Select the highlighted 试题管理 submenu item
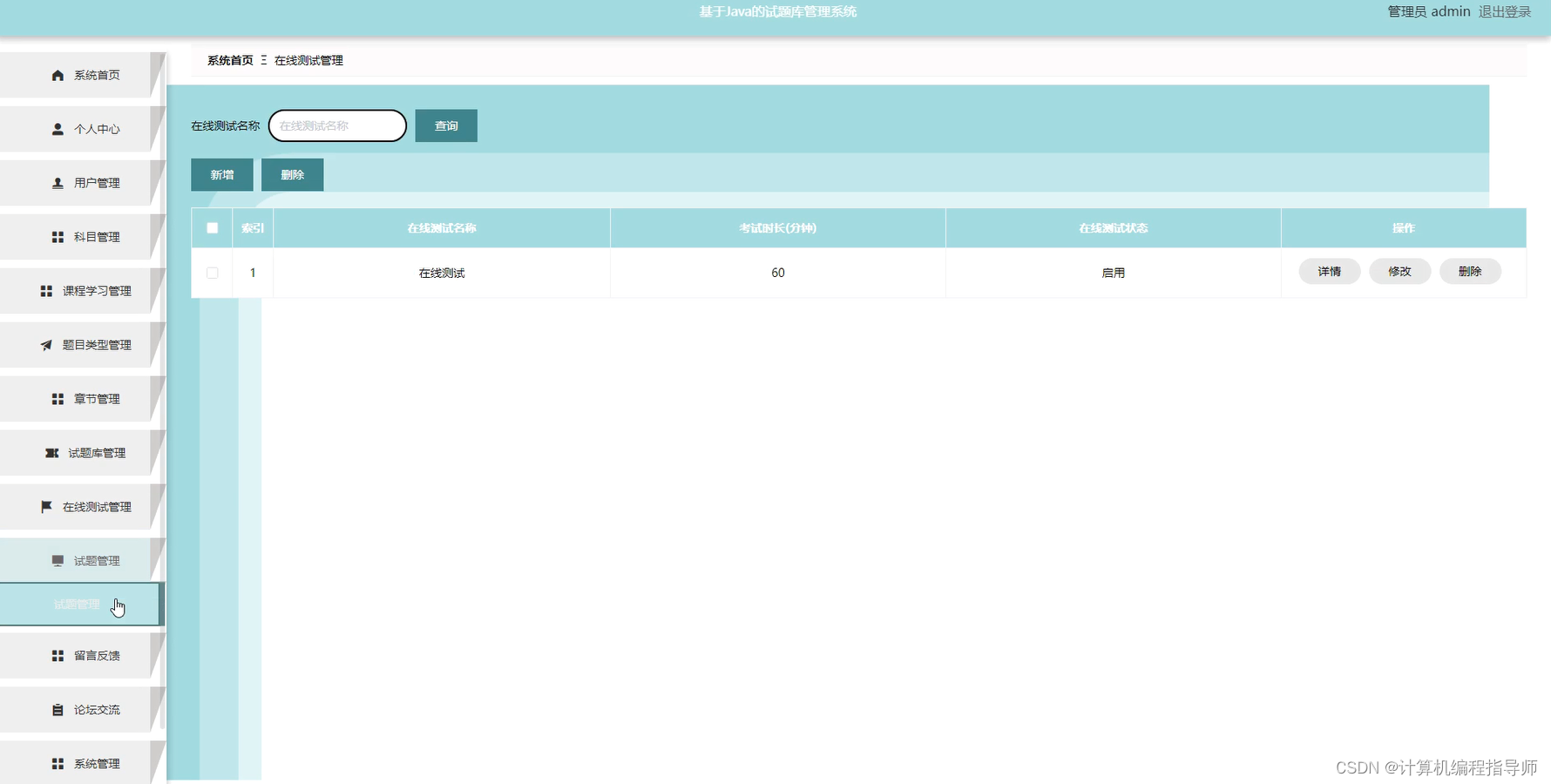The image size is (1551, 784). point(81,605)
